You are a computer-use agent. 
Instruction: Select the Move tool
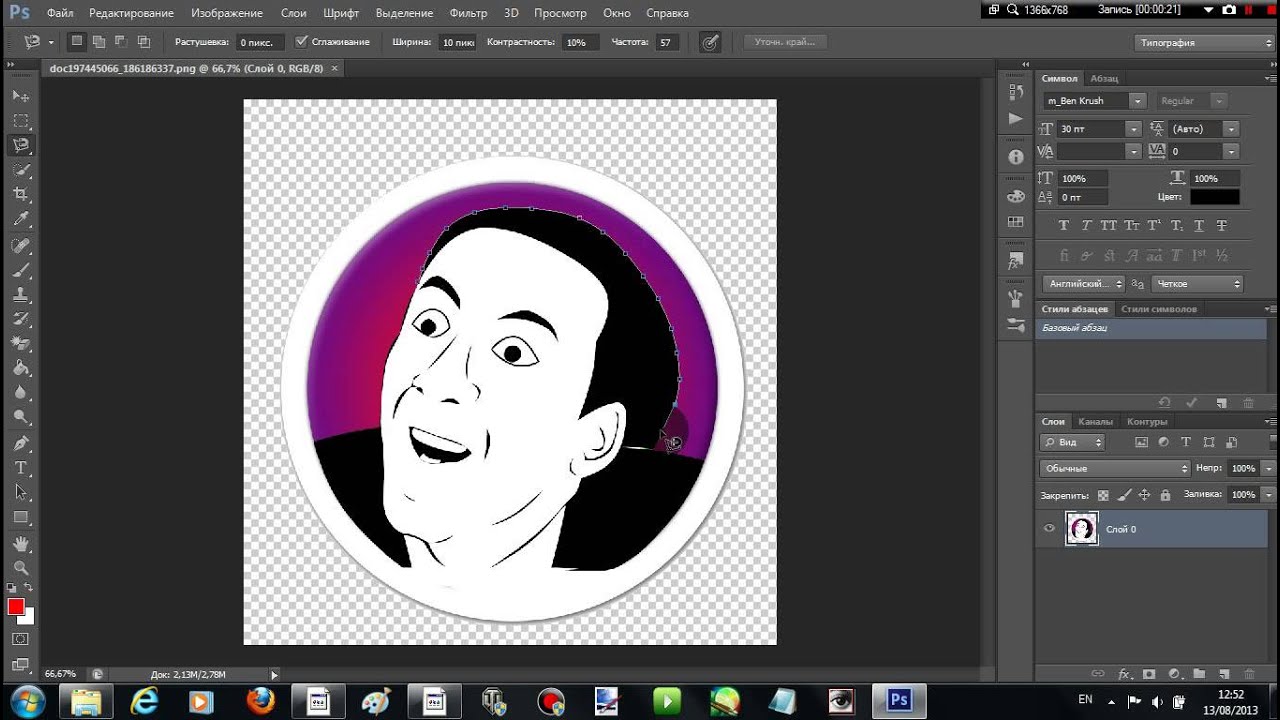click(x=21, y=96)
